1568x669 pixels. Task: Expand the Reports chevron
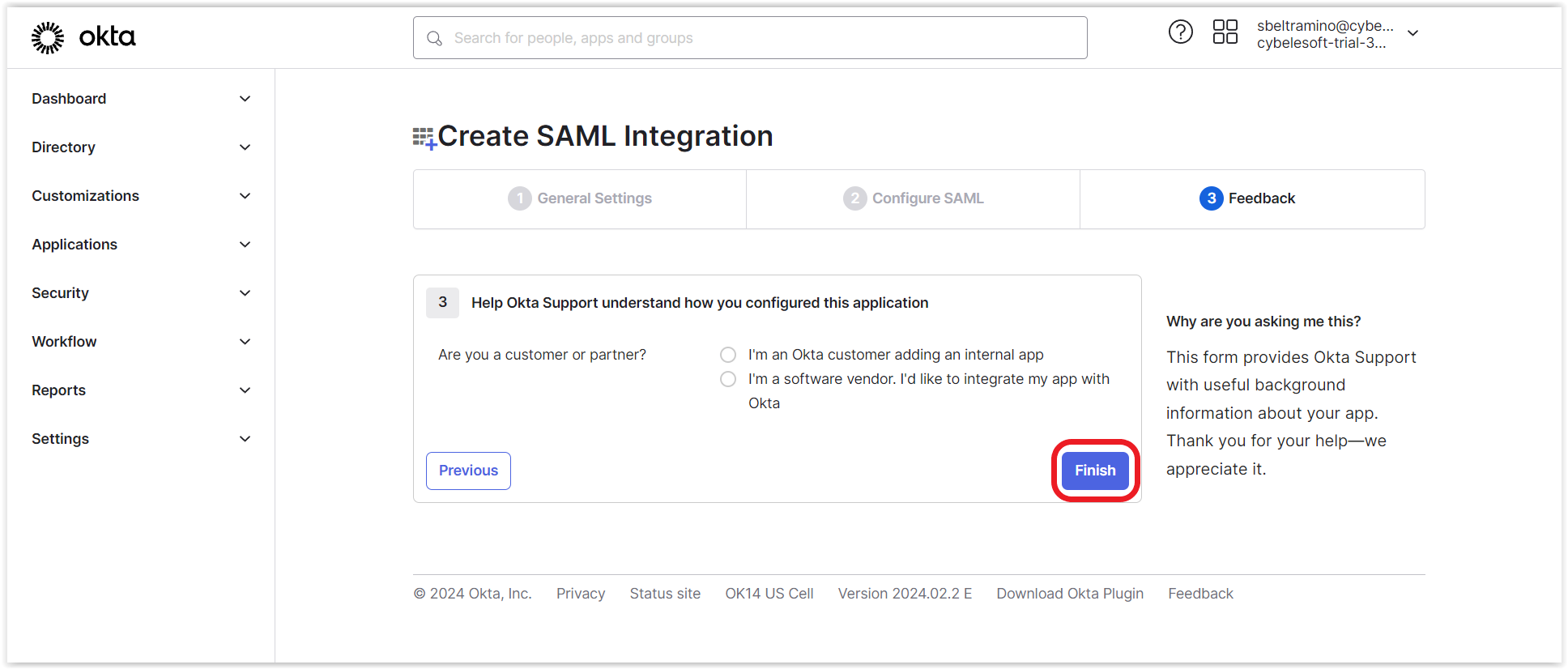coord(245,390)
